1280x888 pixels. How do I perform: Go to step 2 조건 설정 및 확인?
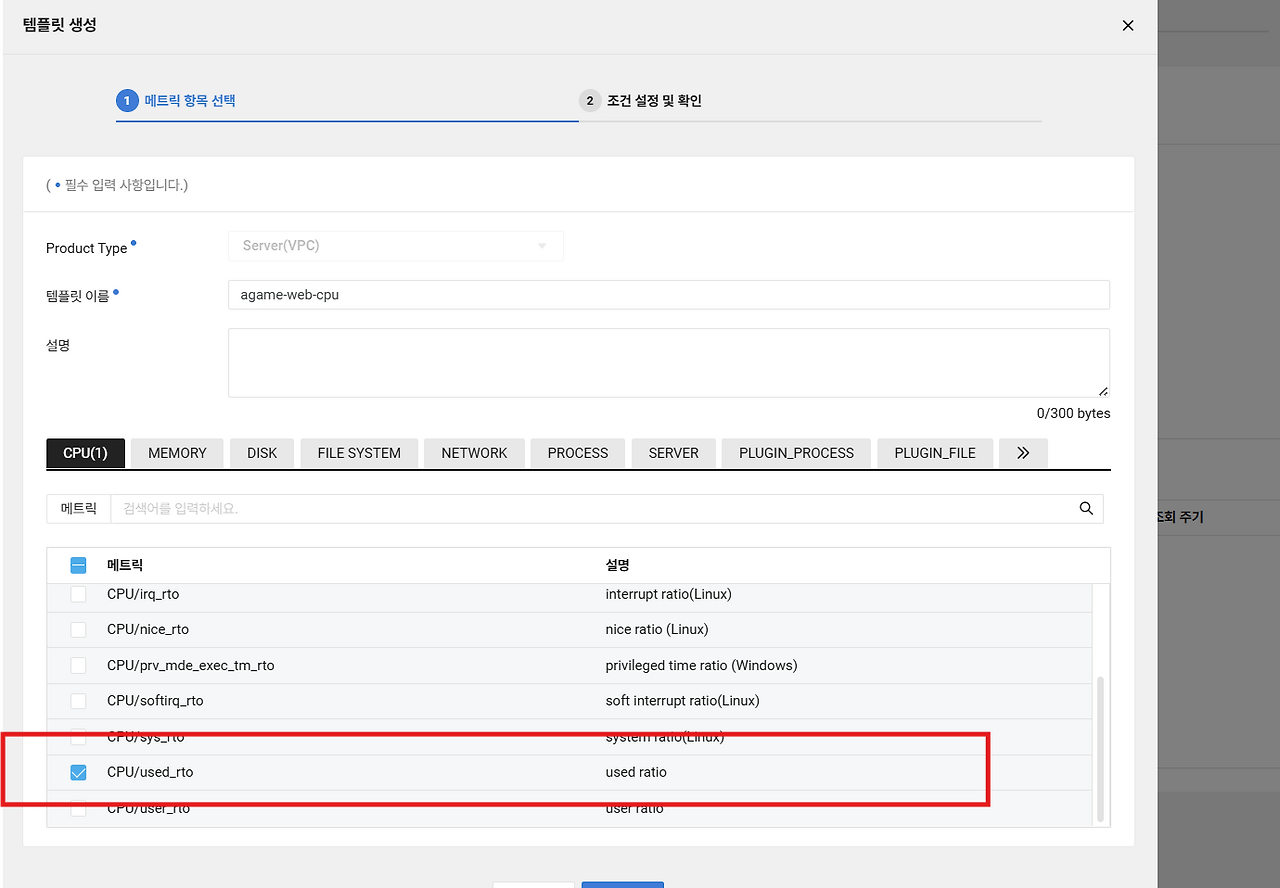(x=640, y=101)
